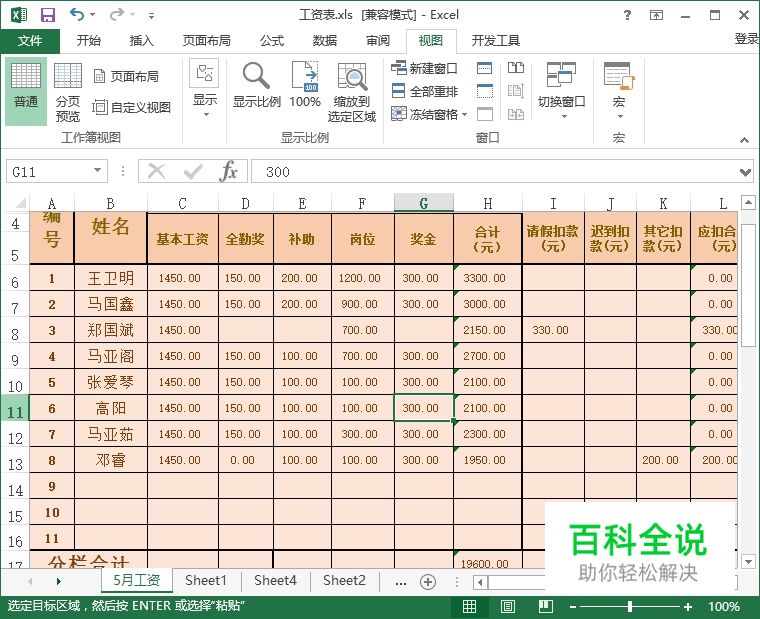Click the zoom slider handle
The width and height of the screenshot is (760, 619).
pos(630,606)
